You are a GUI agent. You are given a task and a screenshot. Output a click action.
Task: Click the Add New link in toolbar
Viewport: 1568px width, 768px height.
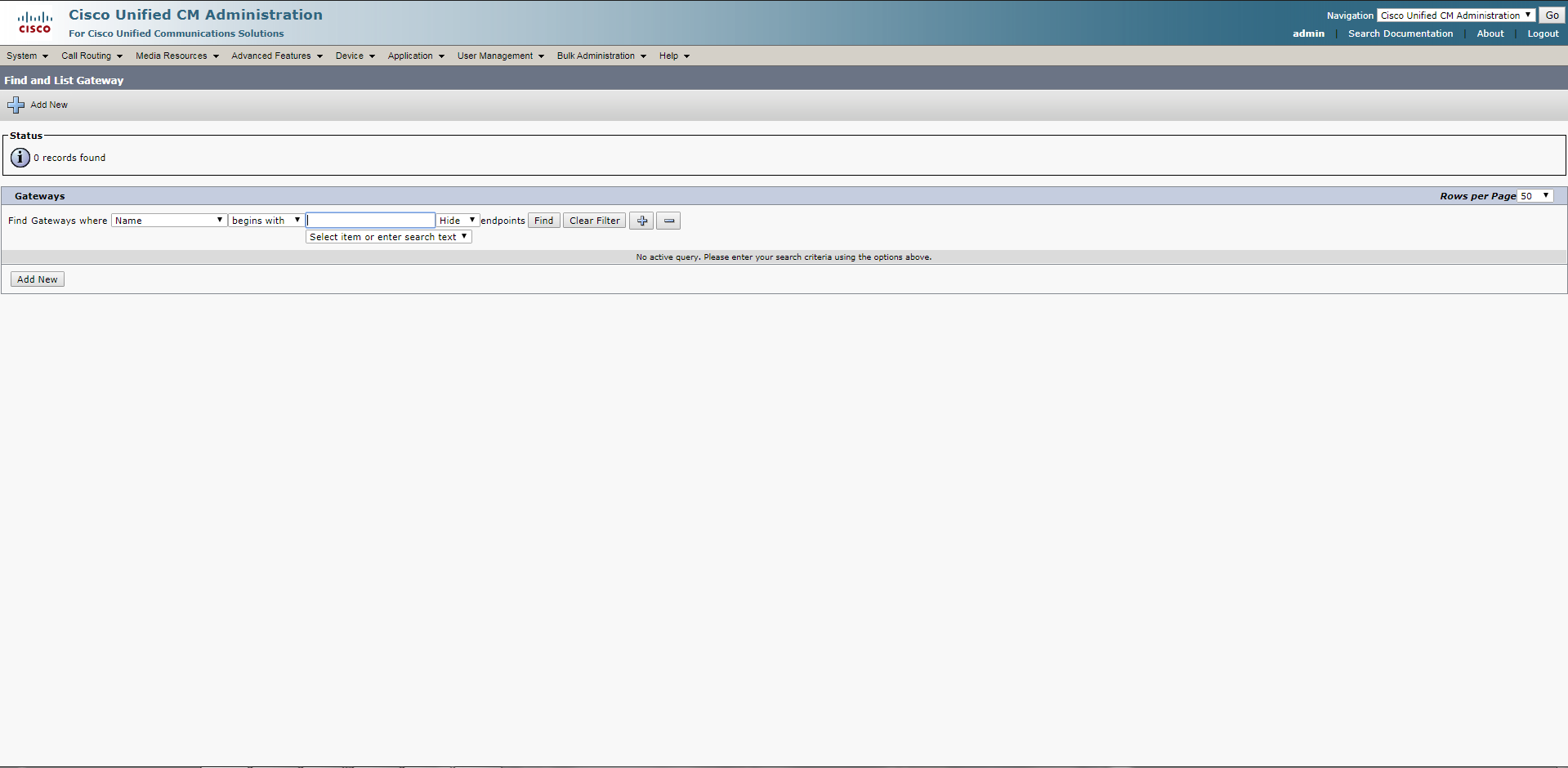(49, 105)
